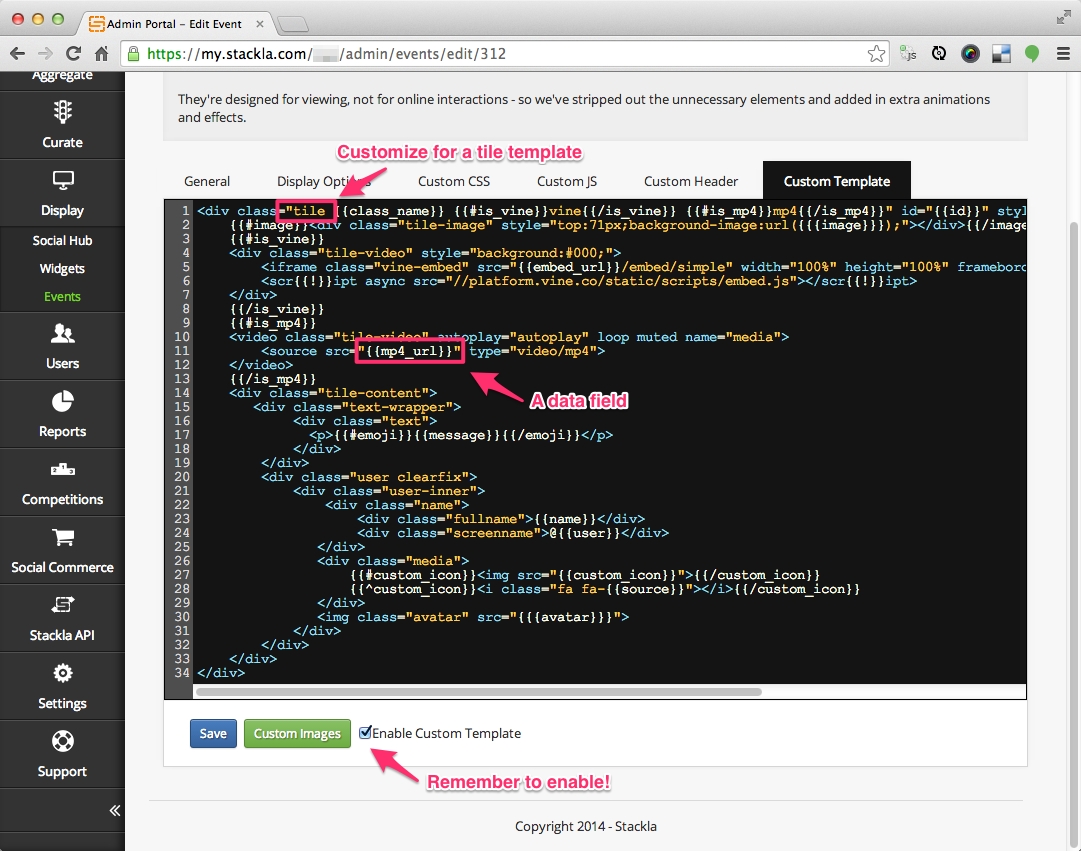
Task: Select the General tab
Action: tap(207, 181)
